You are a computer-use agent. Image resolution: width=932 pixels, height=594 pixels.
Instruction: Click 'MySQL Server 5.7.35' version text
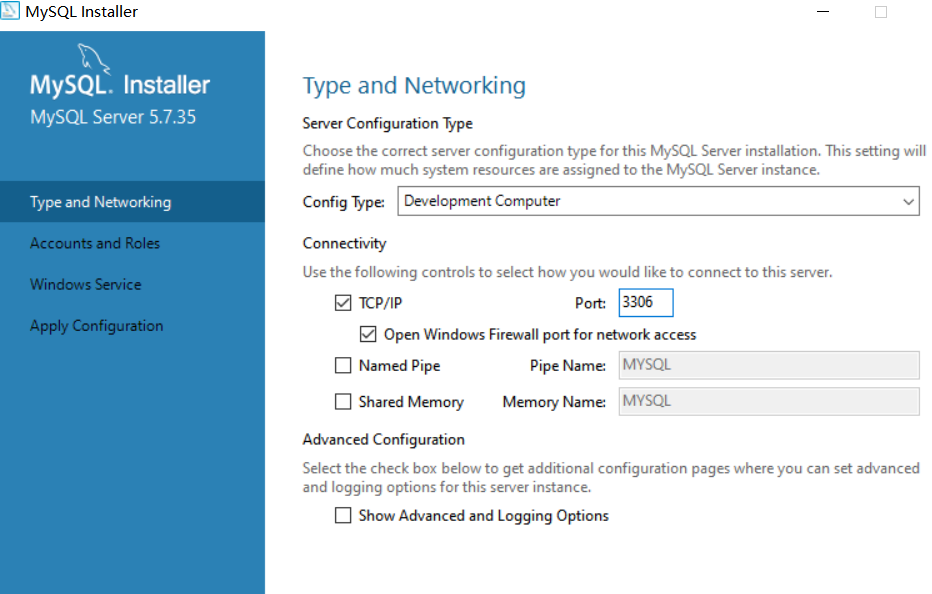tap(113, 117)
